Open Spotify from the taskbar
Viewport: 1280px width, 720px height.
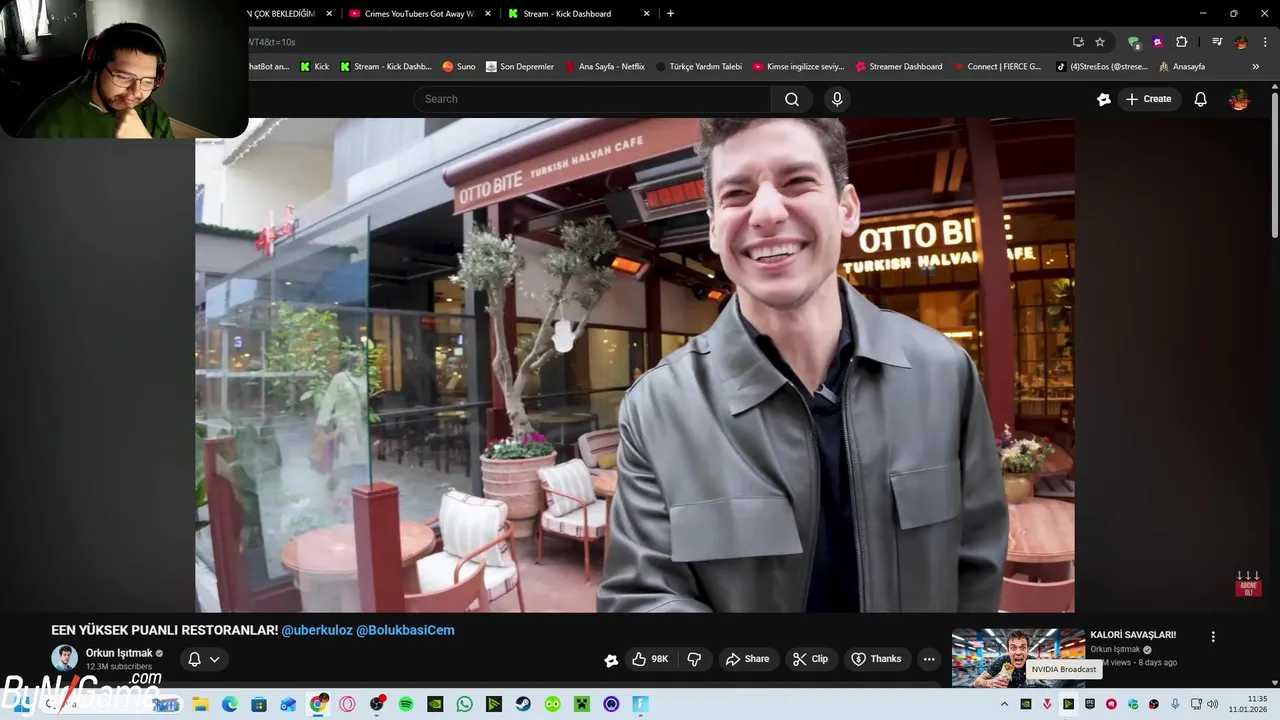point(406,704)
